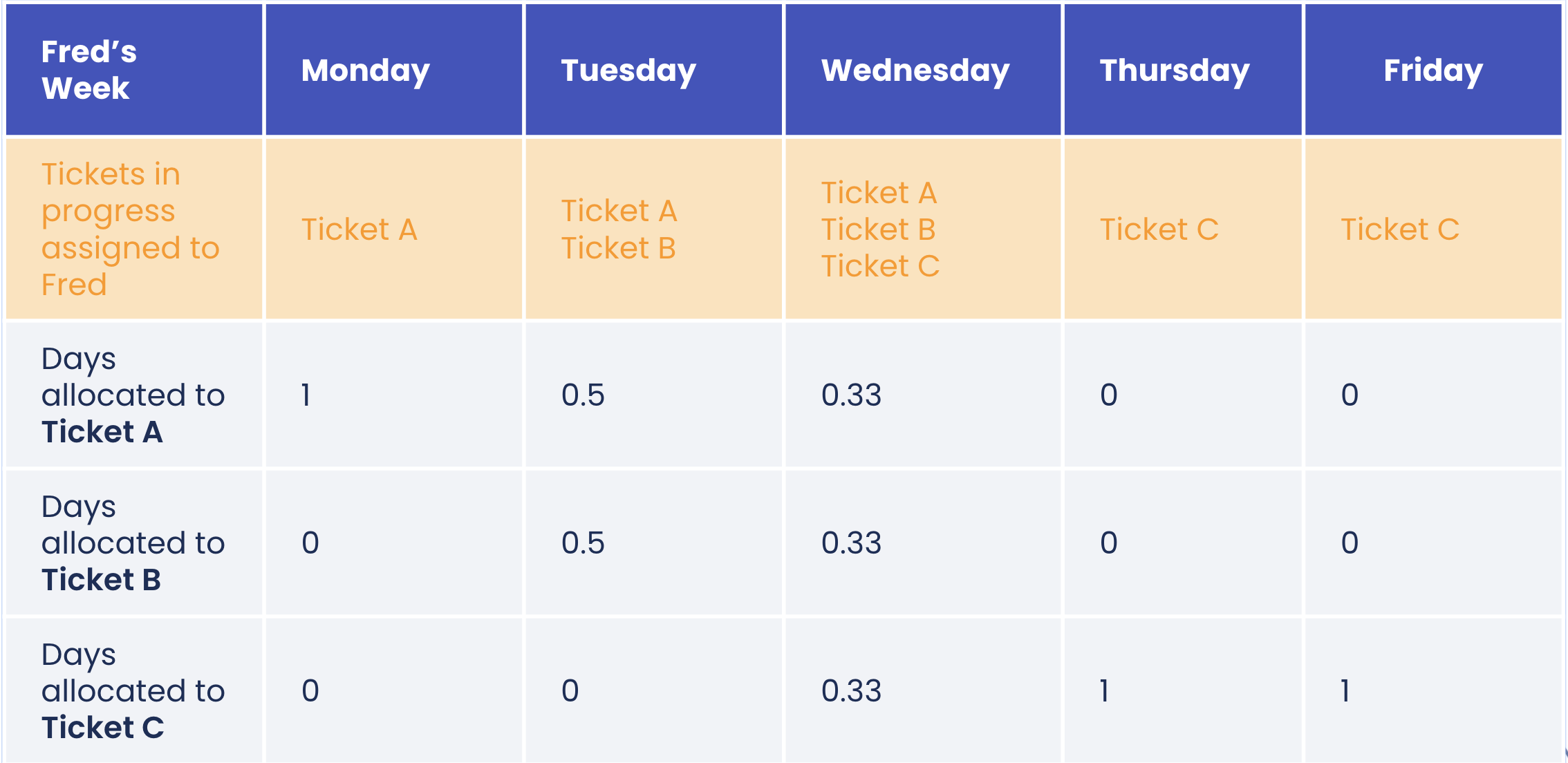This screenshot has height=763, width=1568.
Task: Select the Tuesday column header
Action: tap(654, 70)
